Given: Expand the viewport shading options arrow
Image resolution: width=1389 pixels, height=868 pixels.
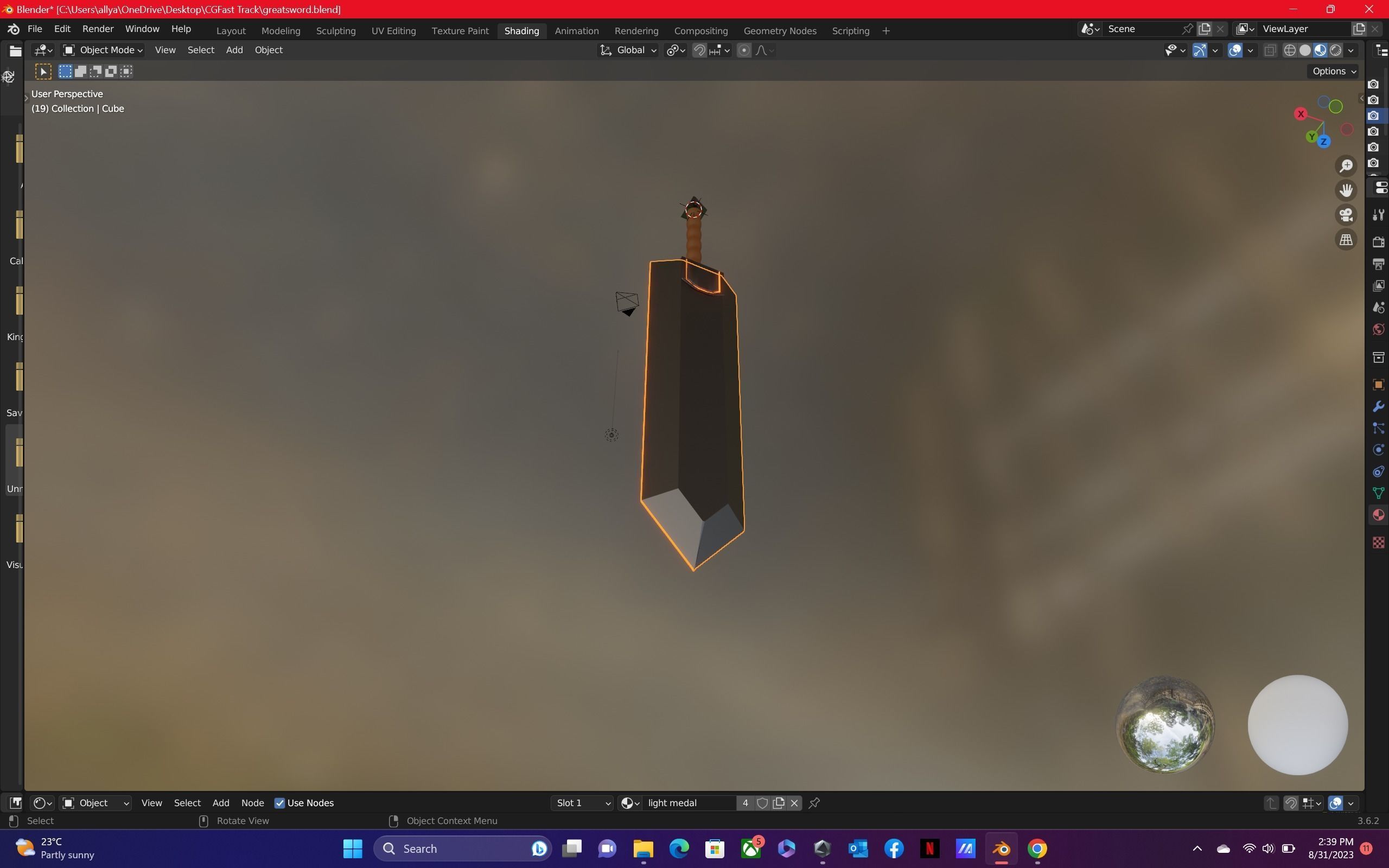Looking at the screenshot, I should tap(1351, 50).
